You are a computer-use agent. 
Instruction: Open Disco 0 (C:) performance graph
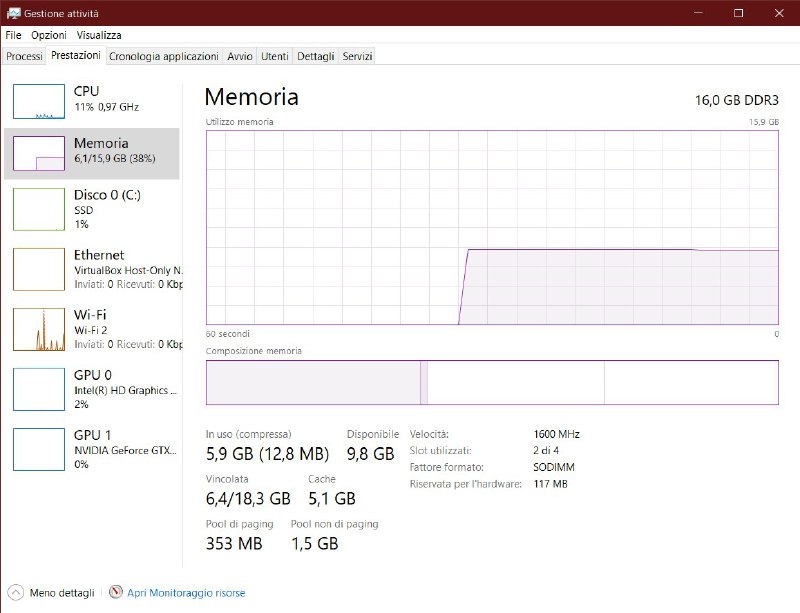coord(38,209)
